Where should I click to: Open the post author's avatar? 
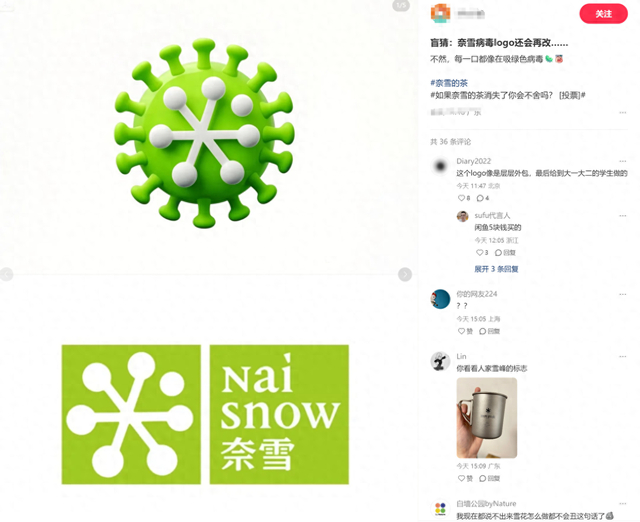[440, 13]
